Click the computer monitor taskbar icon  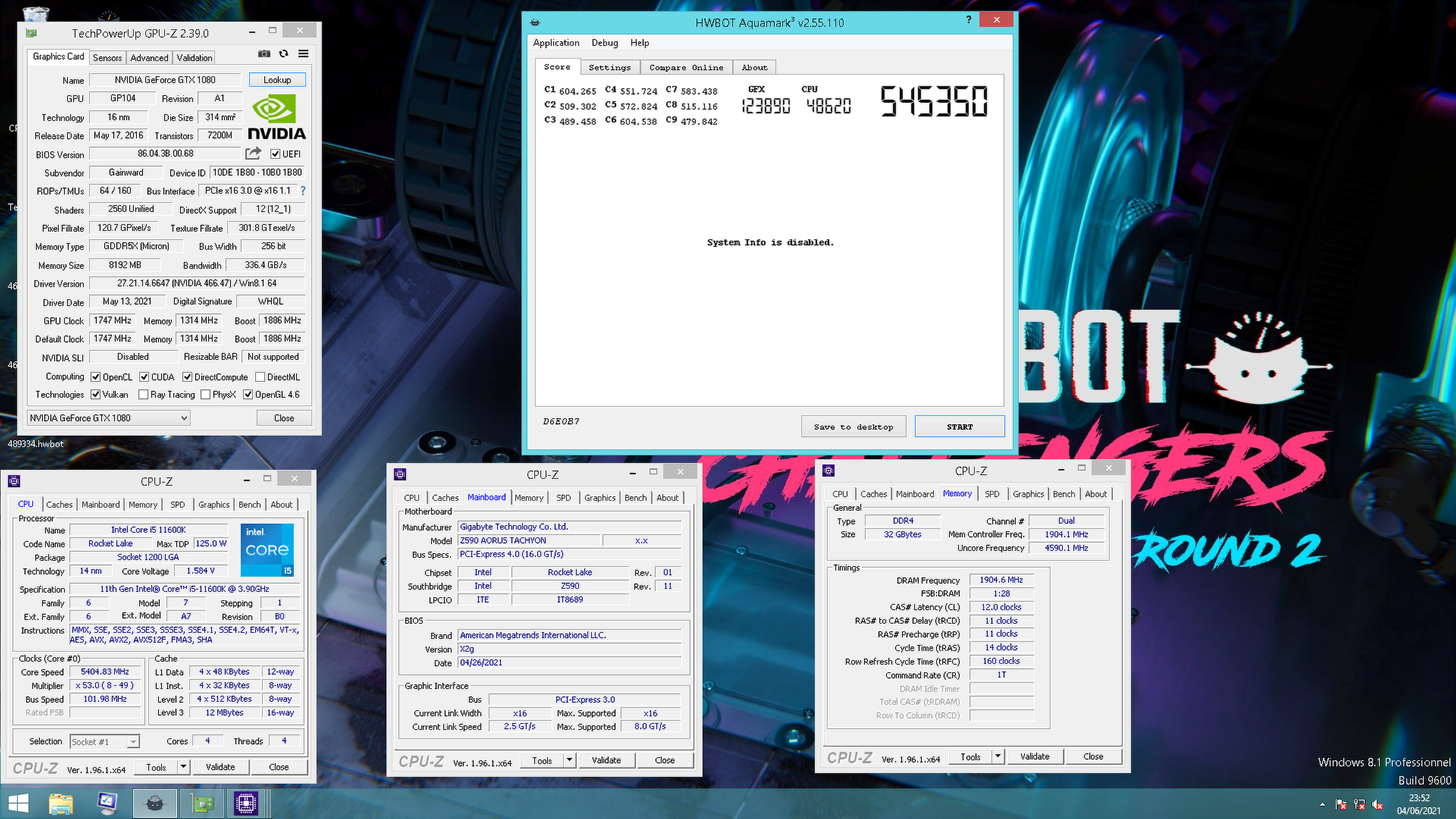point(108,803)
